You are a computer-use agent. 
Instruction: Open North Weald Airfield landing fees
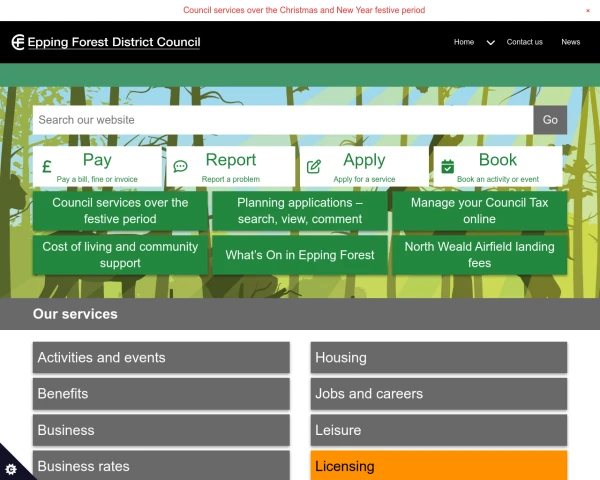coord(479,255)
